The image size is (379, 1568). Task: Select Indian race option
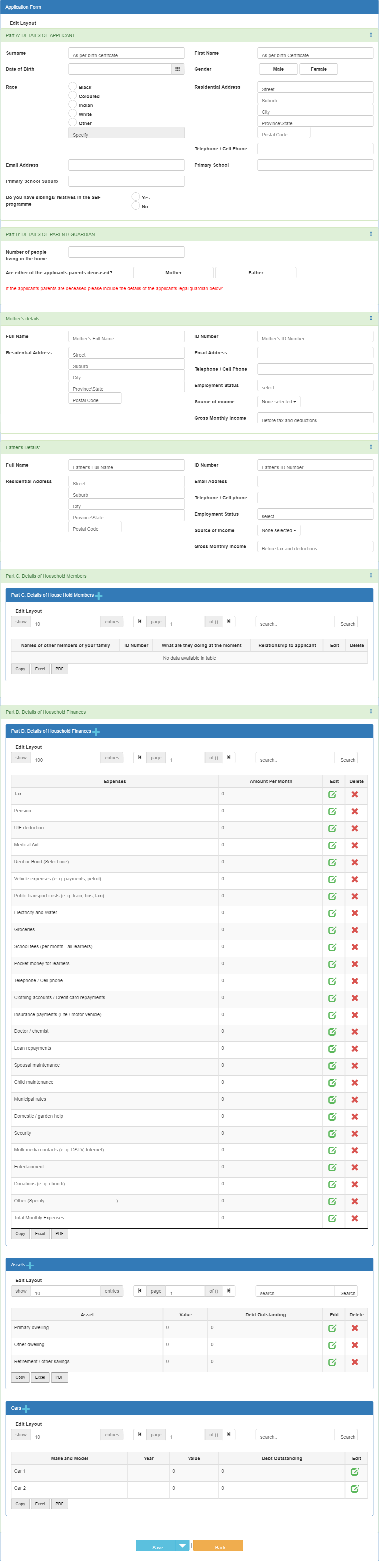point(73,104)
